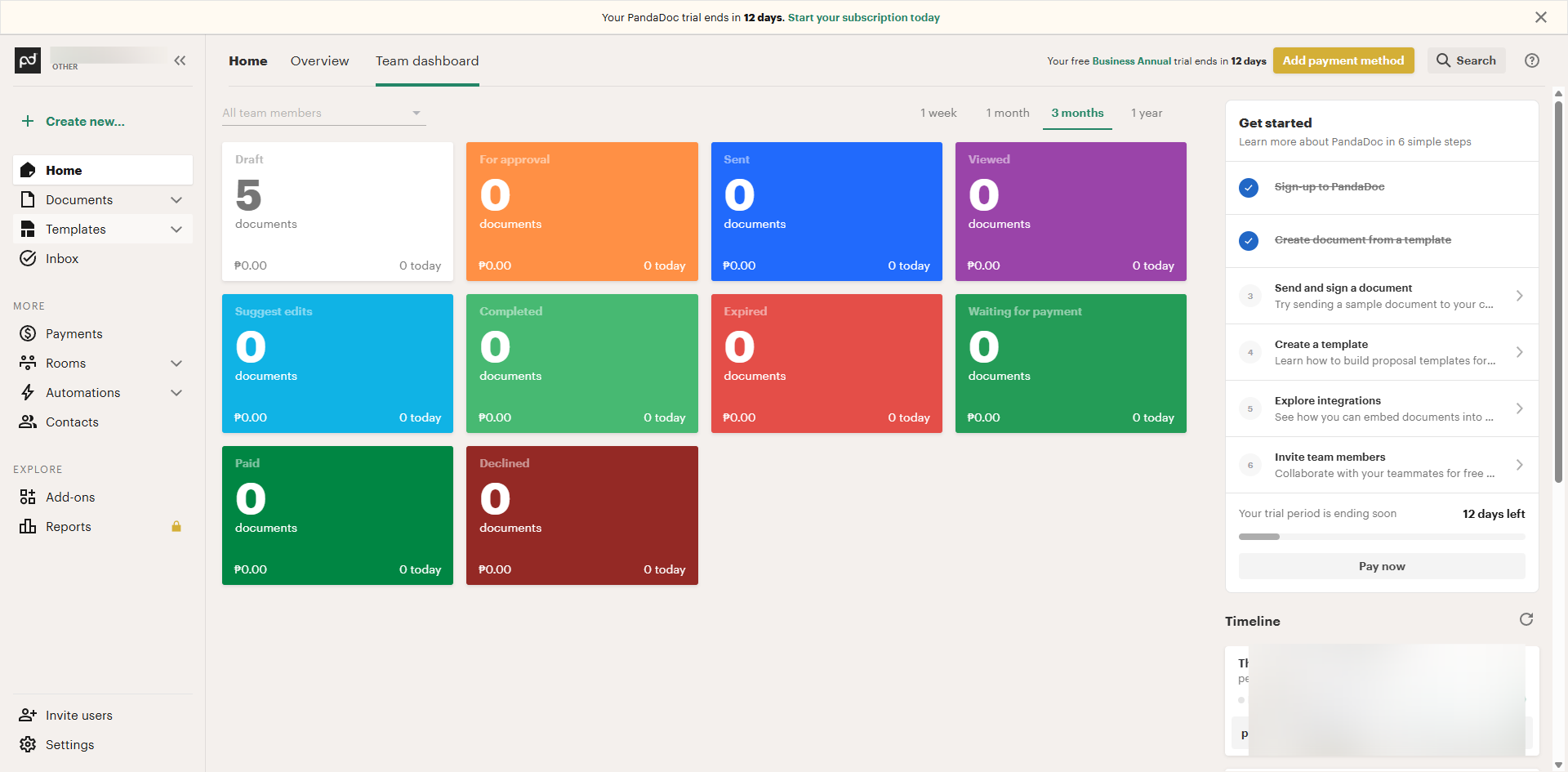This screenshot has width=1568, height=772.
Task: Expand the Automations submenu chevron
Action: pyautogui.click(x=176, y=393)
